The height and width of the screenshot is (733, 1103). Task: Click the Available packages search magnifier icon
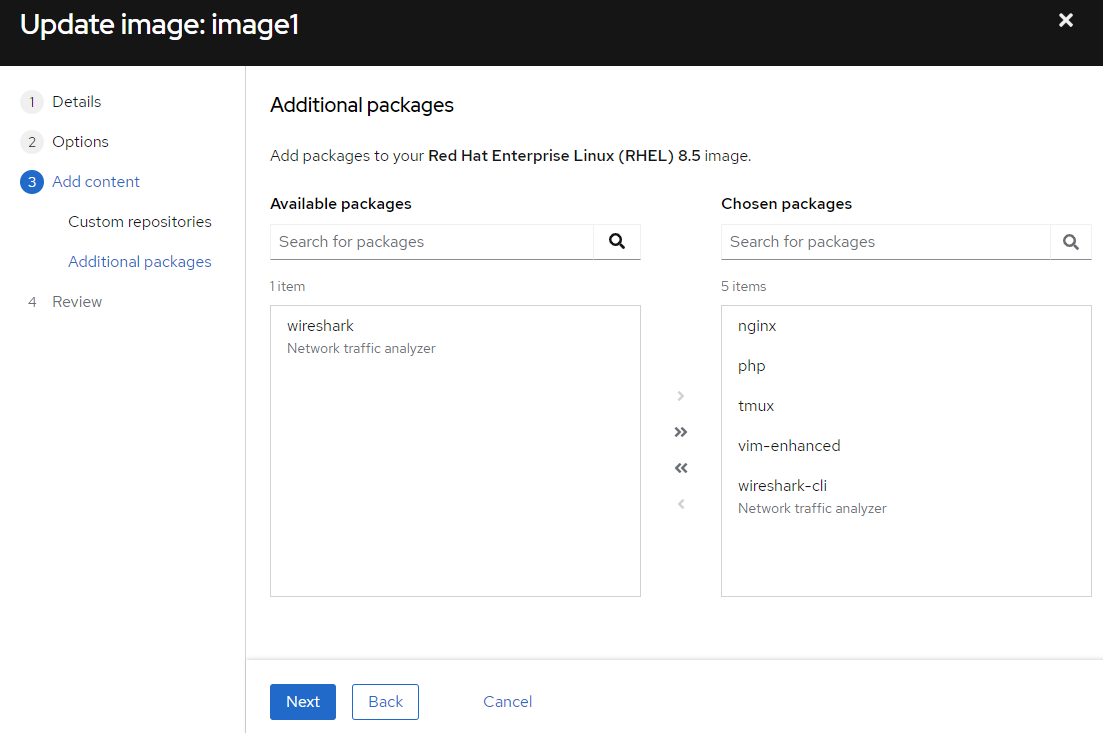click(617, 242)
